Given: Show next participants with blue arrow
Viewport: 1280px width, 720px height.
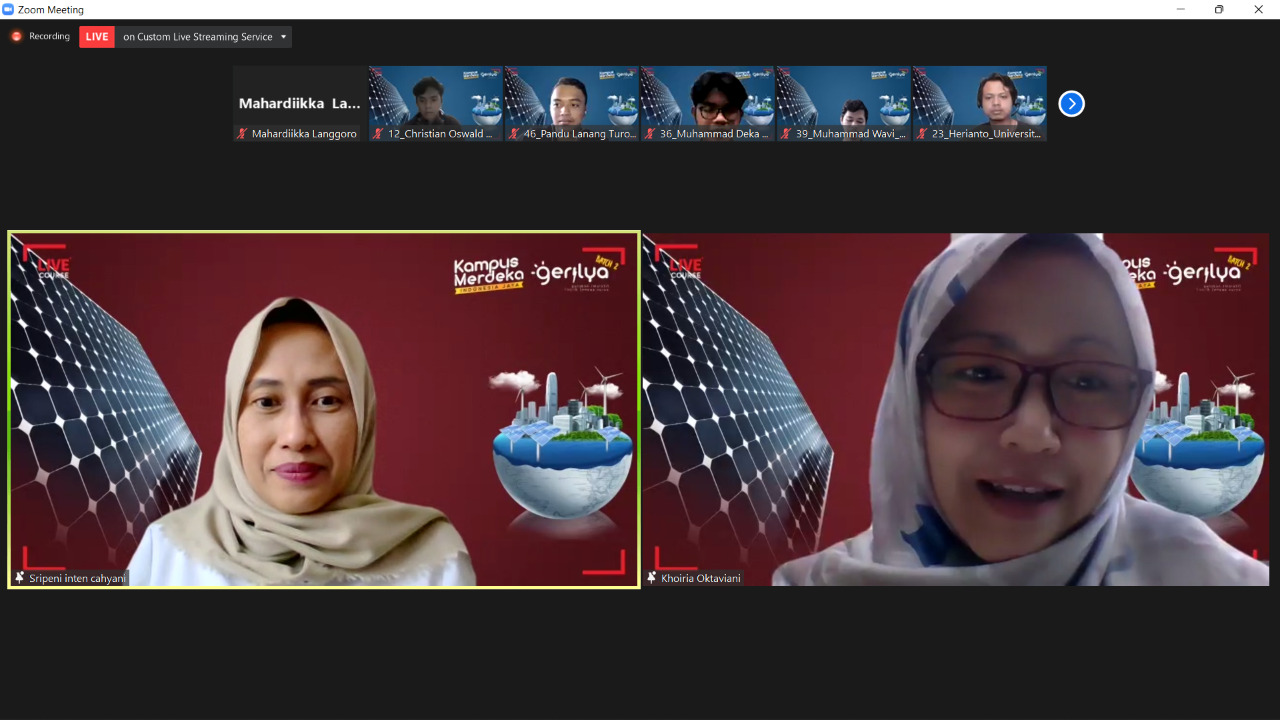Looking at the screenshot, I should click(1071, 104).
